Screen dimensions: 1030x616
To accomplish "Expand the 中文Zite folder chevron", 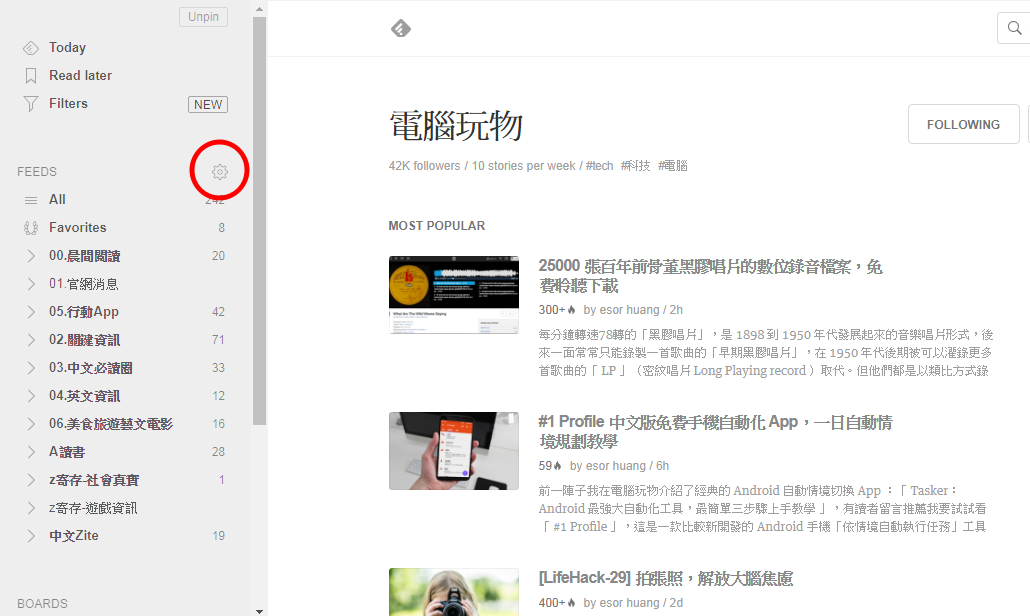I will tap(31, 536).
